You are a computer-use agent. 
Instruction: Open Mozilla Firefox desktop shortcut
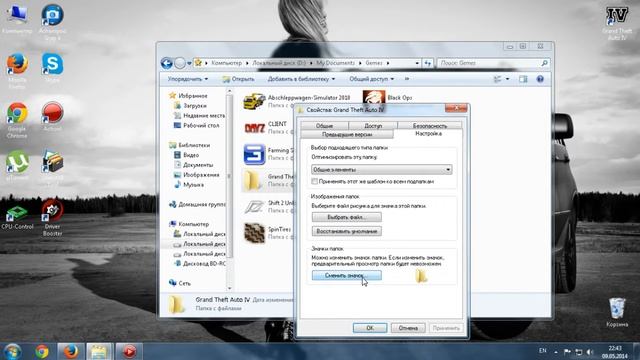[x=17, y=69]
